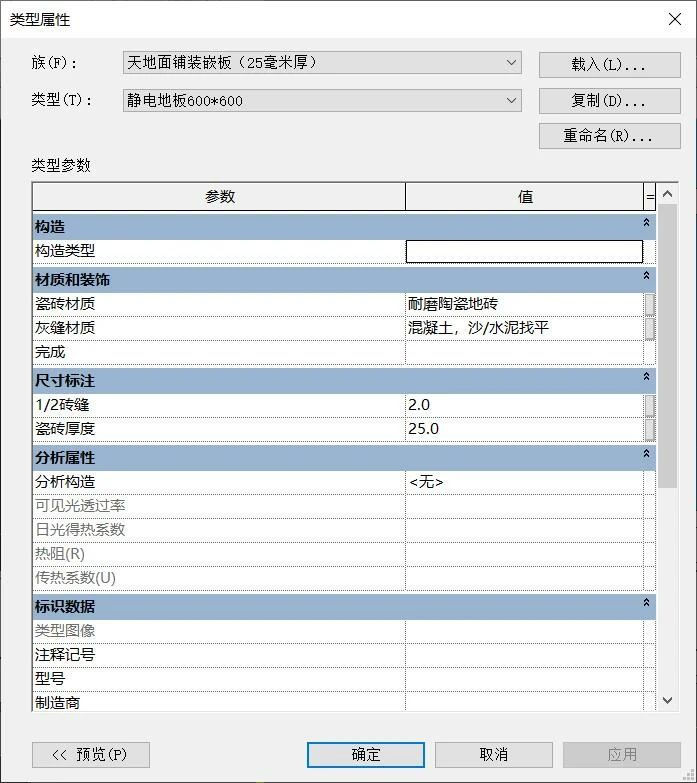Viewport: 697px width, 783px height.
Task: Click the small associate button beside 瓷砖厚度
Action: (x=650, y=429)
